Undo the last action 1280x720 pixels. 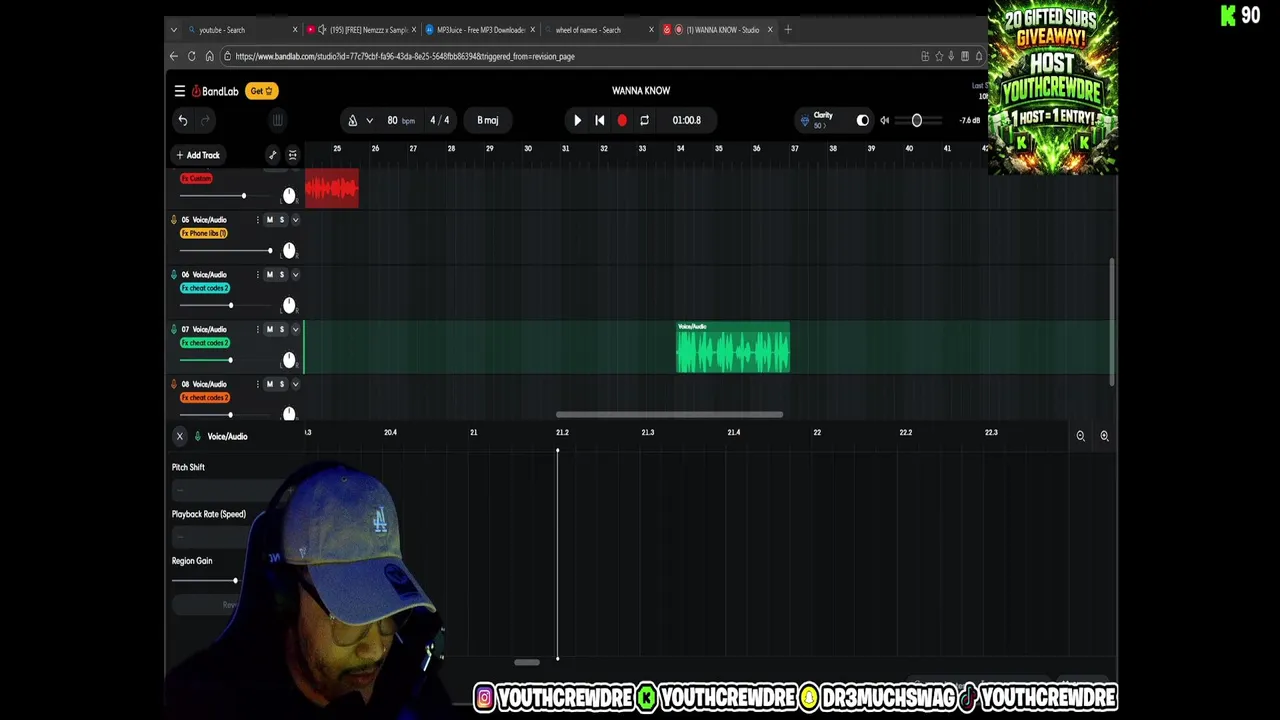(183, 120)
